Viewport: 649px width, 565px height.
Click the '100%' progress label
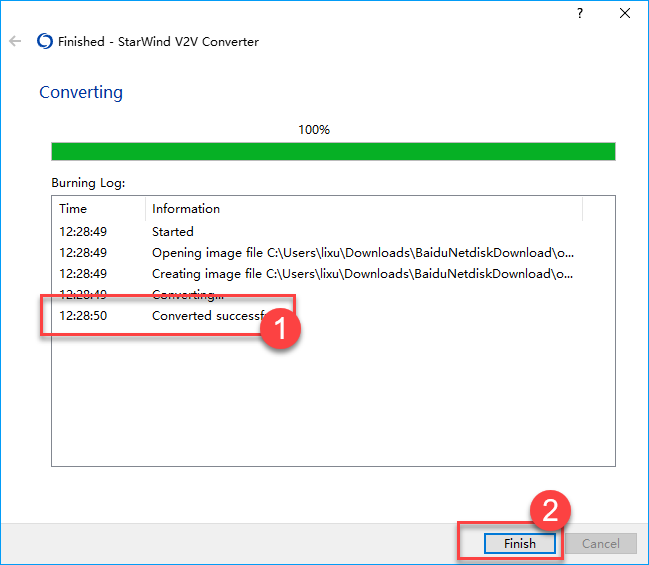coord(314,130)
